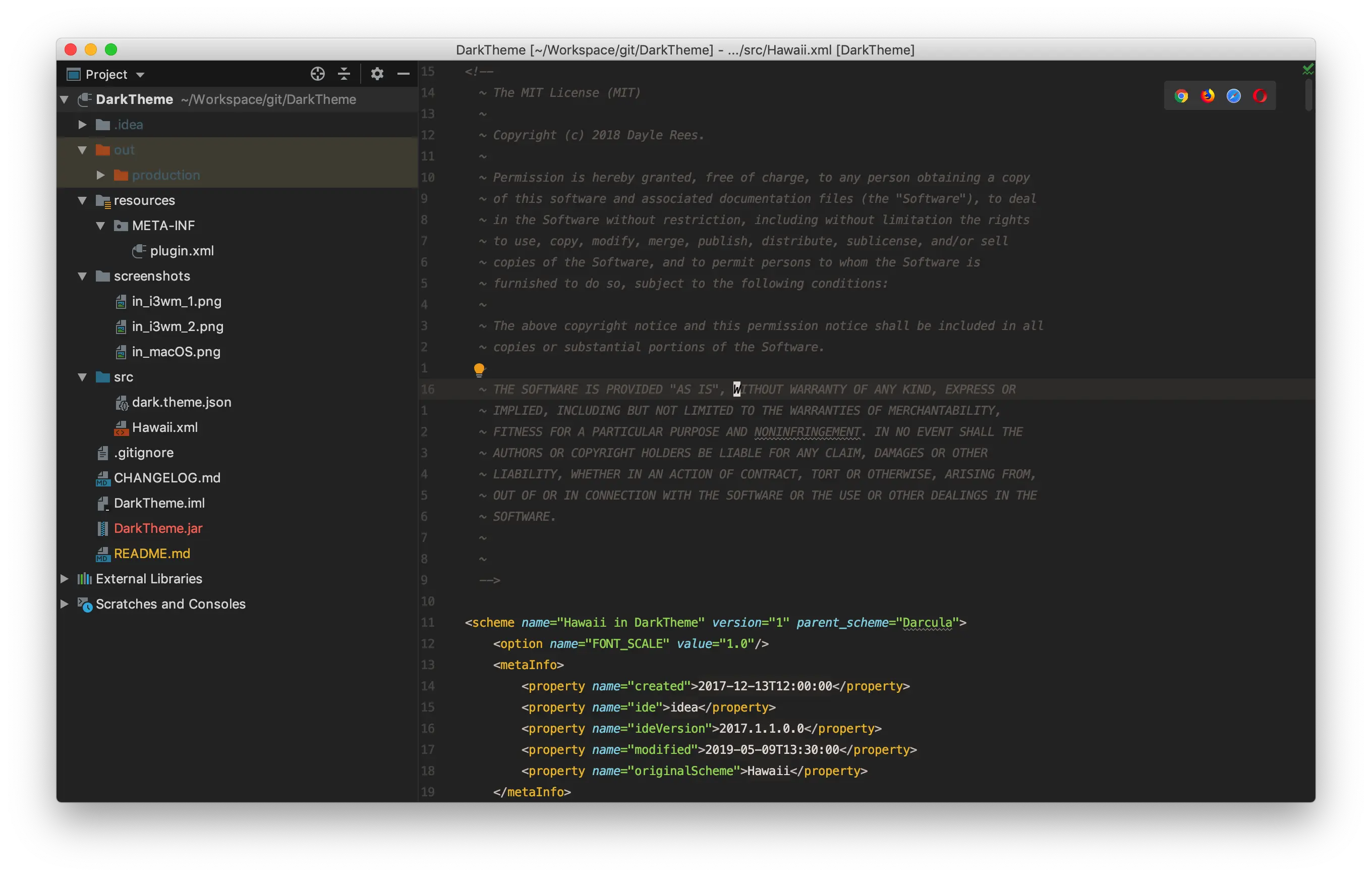Image resolution: width=1372 pixels, height=877 pixels.
Task: Click the locate/scroll-from-source crosshair icon
Action: coord(317,74)
